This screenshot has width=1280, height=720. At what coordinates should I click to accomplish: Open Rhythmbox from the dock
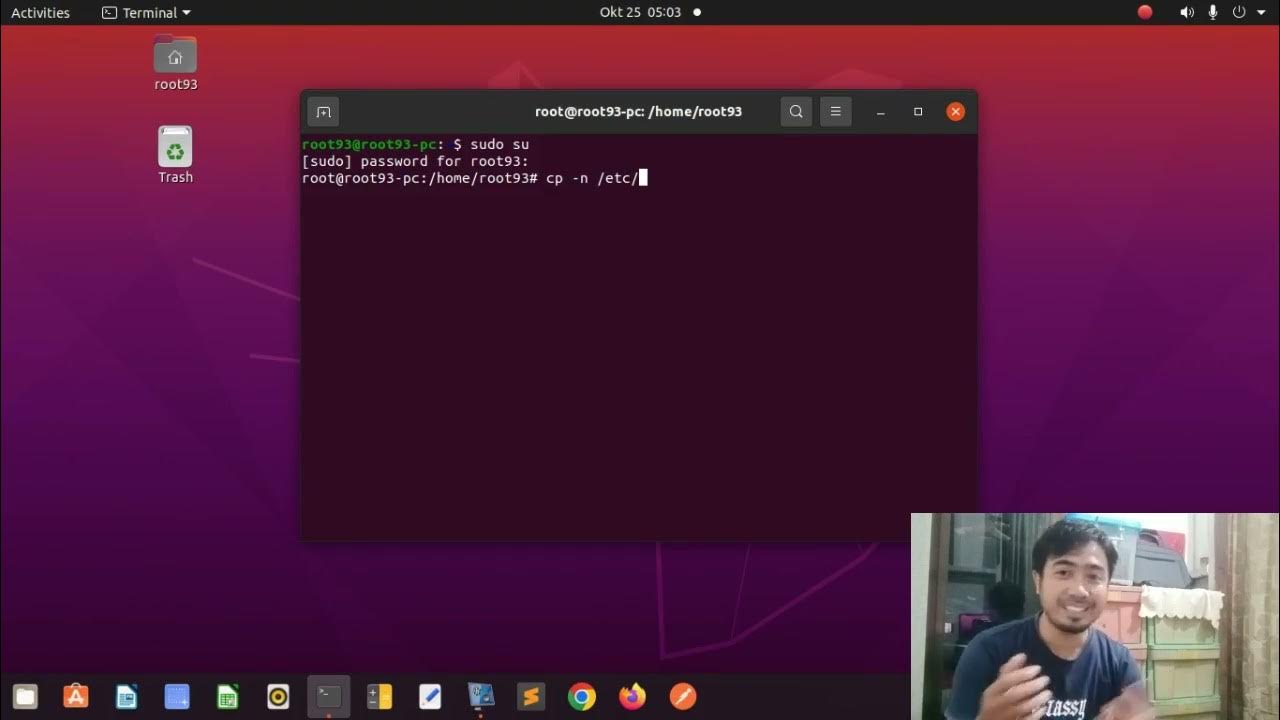[278, 696]
